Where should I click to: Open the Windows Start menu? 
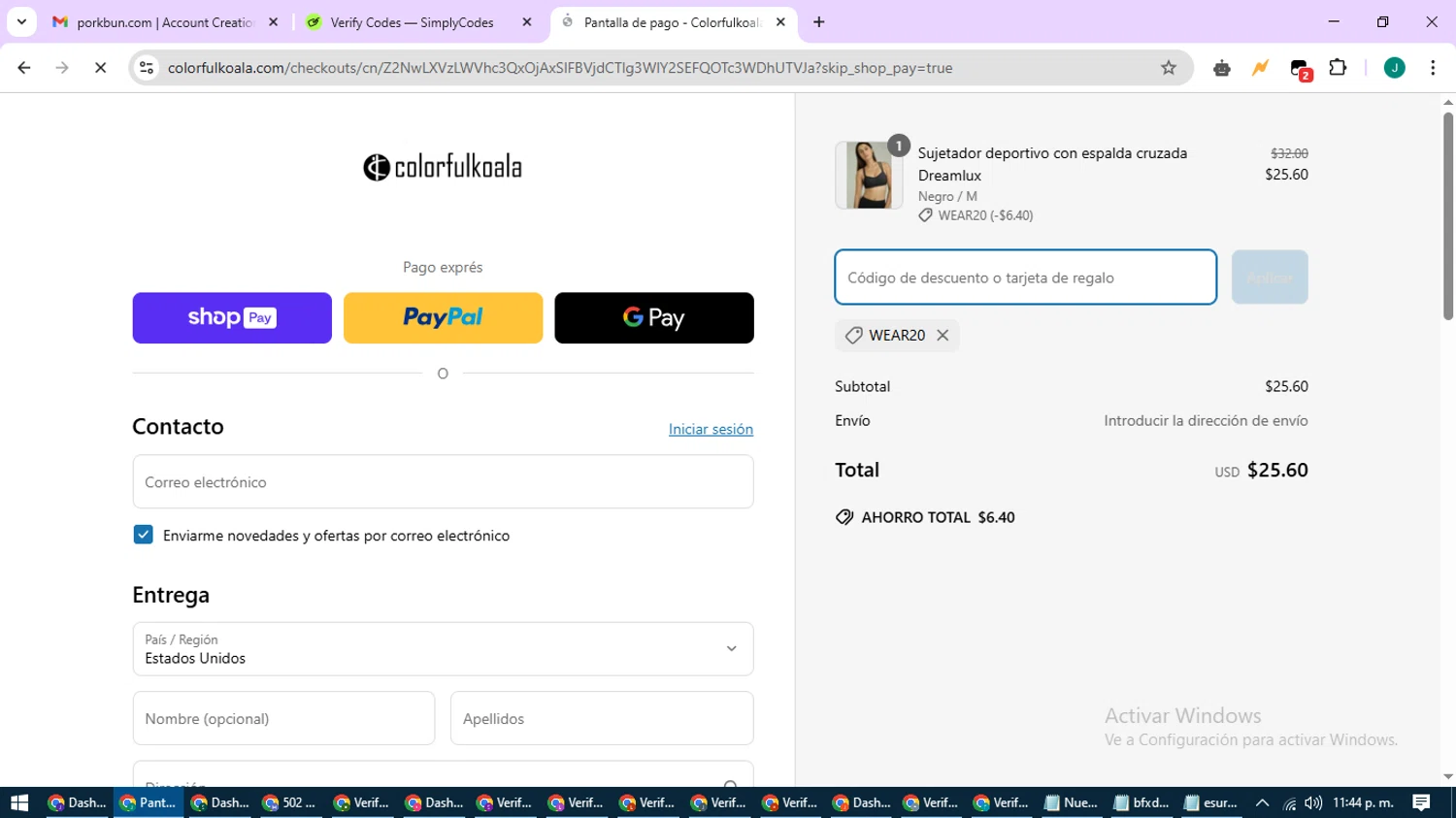pyautogui.click(x=19, y=802)
